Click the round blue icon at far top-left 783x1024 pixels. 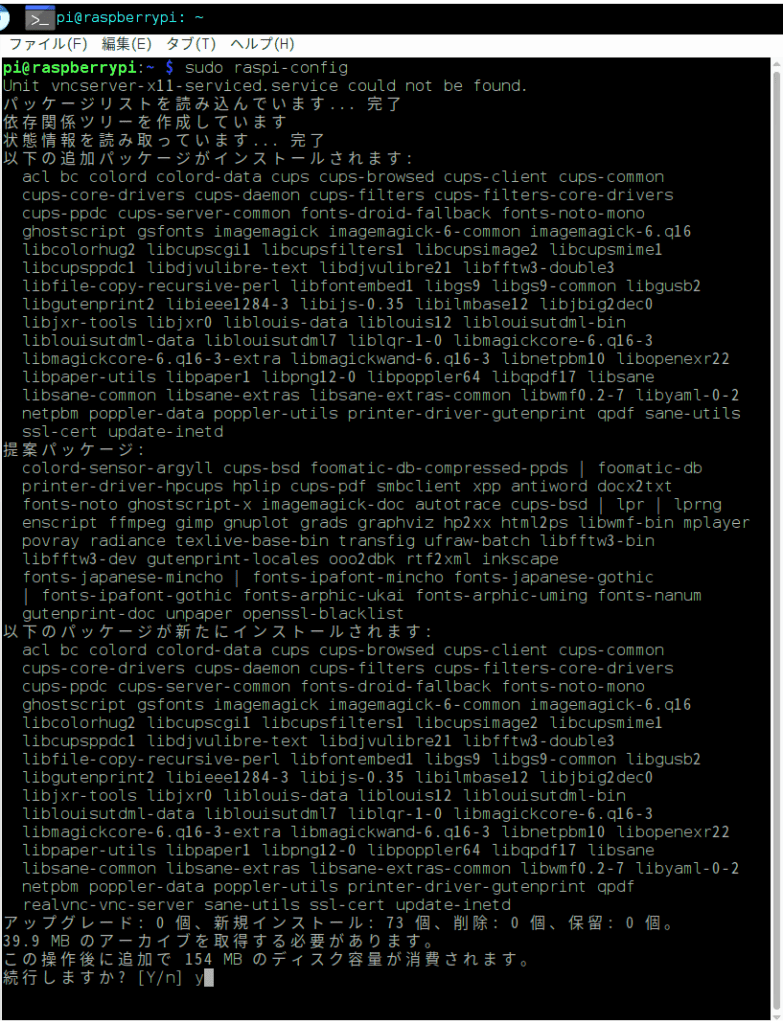[x=4, y=18]
